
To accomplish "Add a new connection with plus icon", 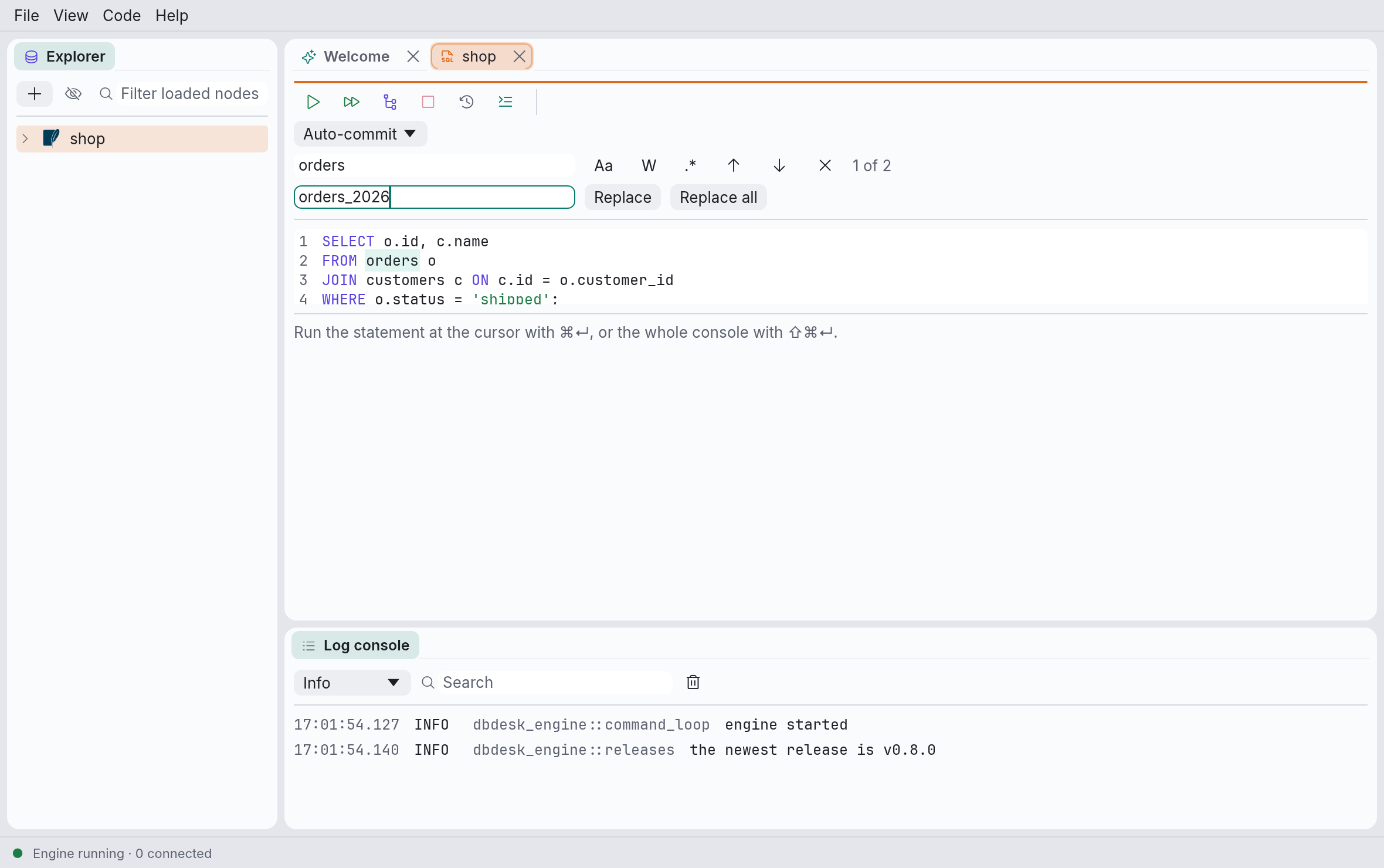I will click(x=35, y=94).
